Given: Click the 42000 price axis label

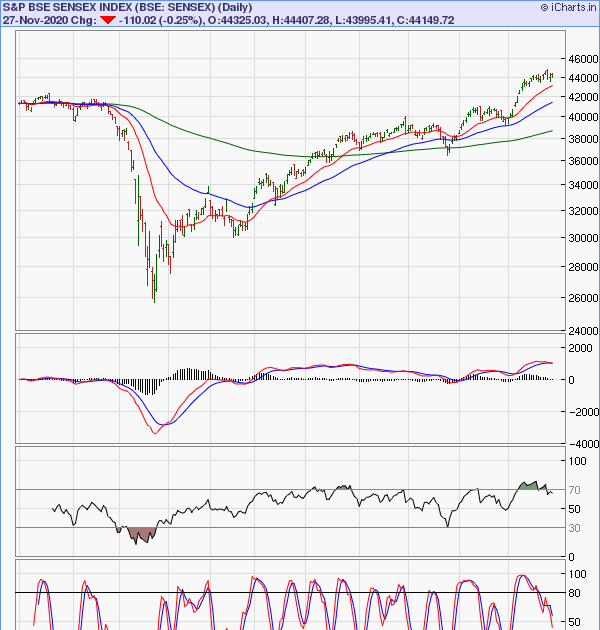Looking at the screenshot, I should coord(583,97).
